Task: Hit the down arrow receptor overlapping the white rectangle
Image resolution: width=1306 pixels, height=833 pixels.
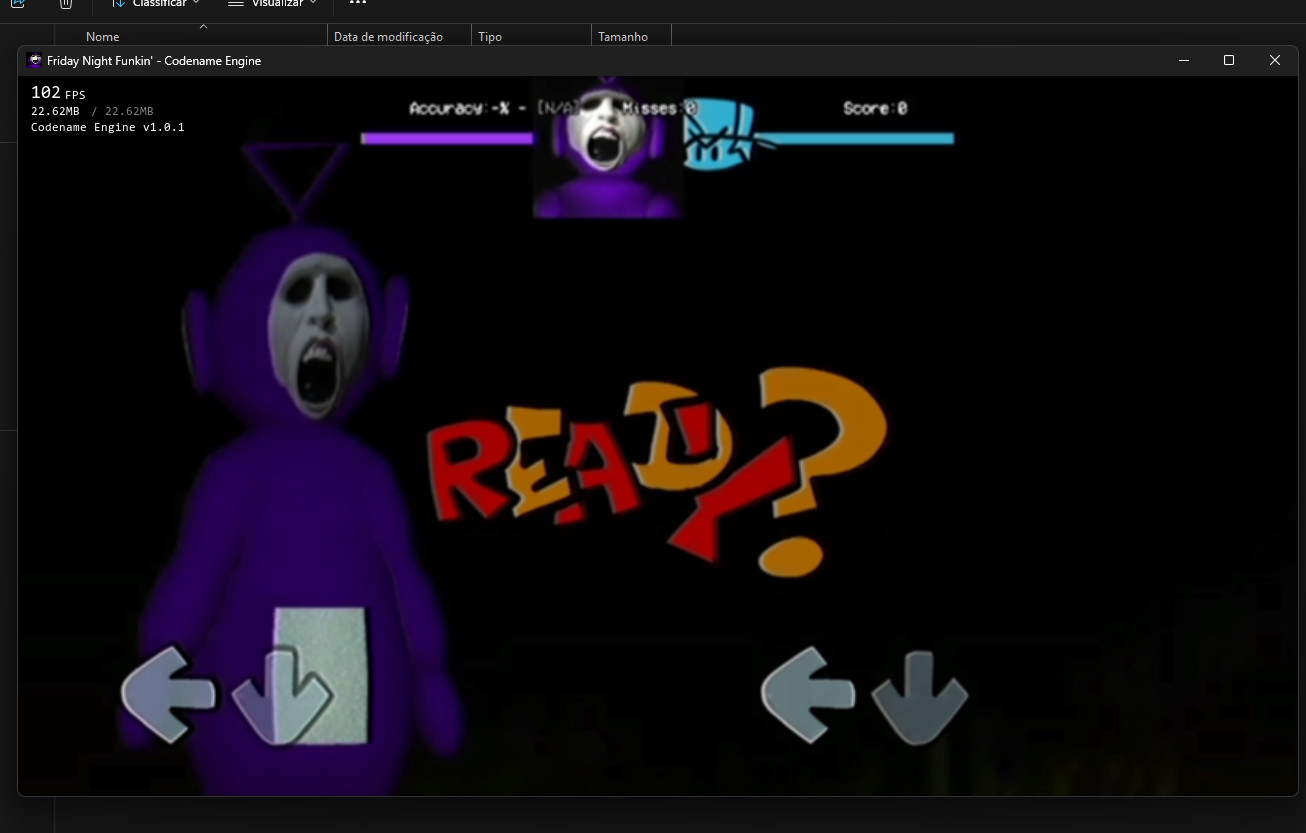Action: pyautogui.click(x=282, y=696)
